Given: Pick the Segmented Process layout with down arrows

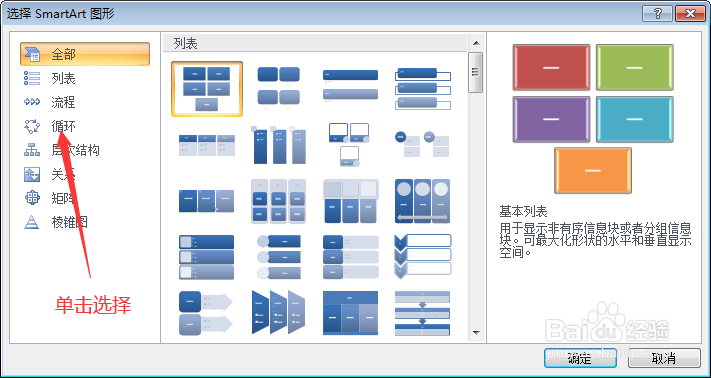Looking at the screenshot, I should coord(423,313).
